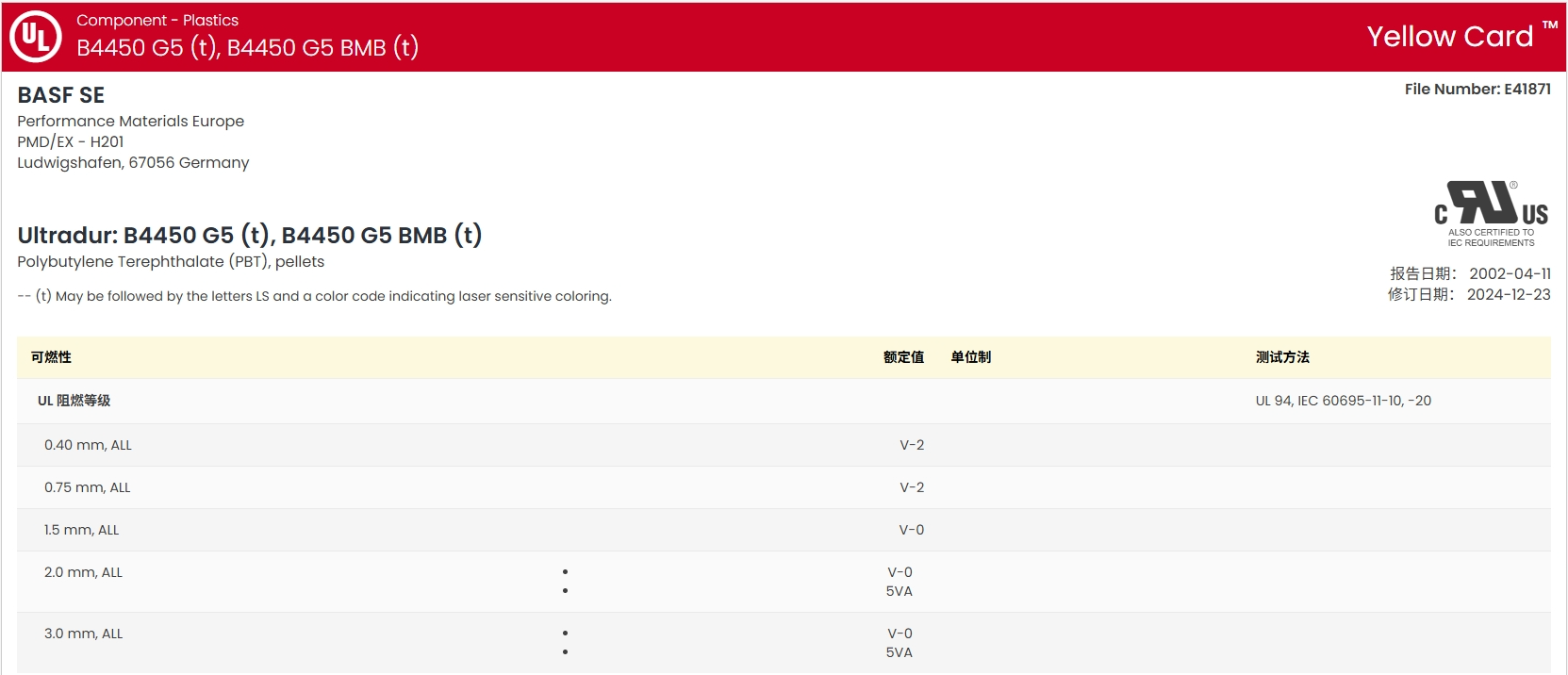This screenshot has height=675, width=1568.
Task: Click the laser sensitive coloring footnote
Action: pos(314,296)
